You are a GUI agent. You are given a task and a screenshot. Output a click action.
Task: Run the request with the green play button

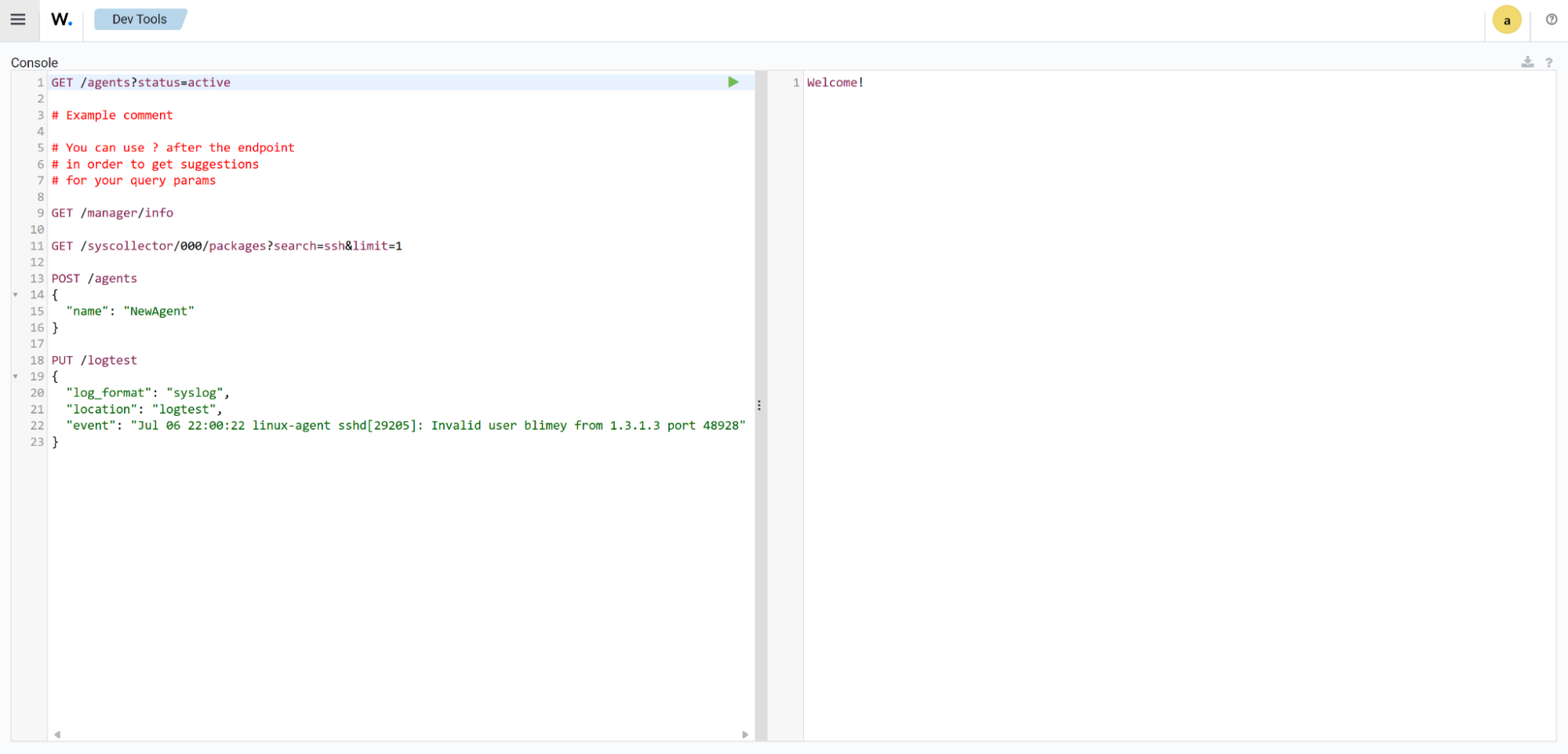733,82
